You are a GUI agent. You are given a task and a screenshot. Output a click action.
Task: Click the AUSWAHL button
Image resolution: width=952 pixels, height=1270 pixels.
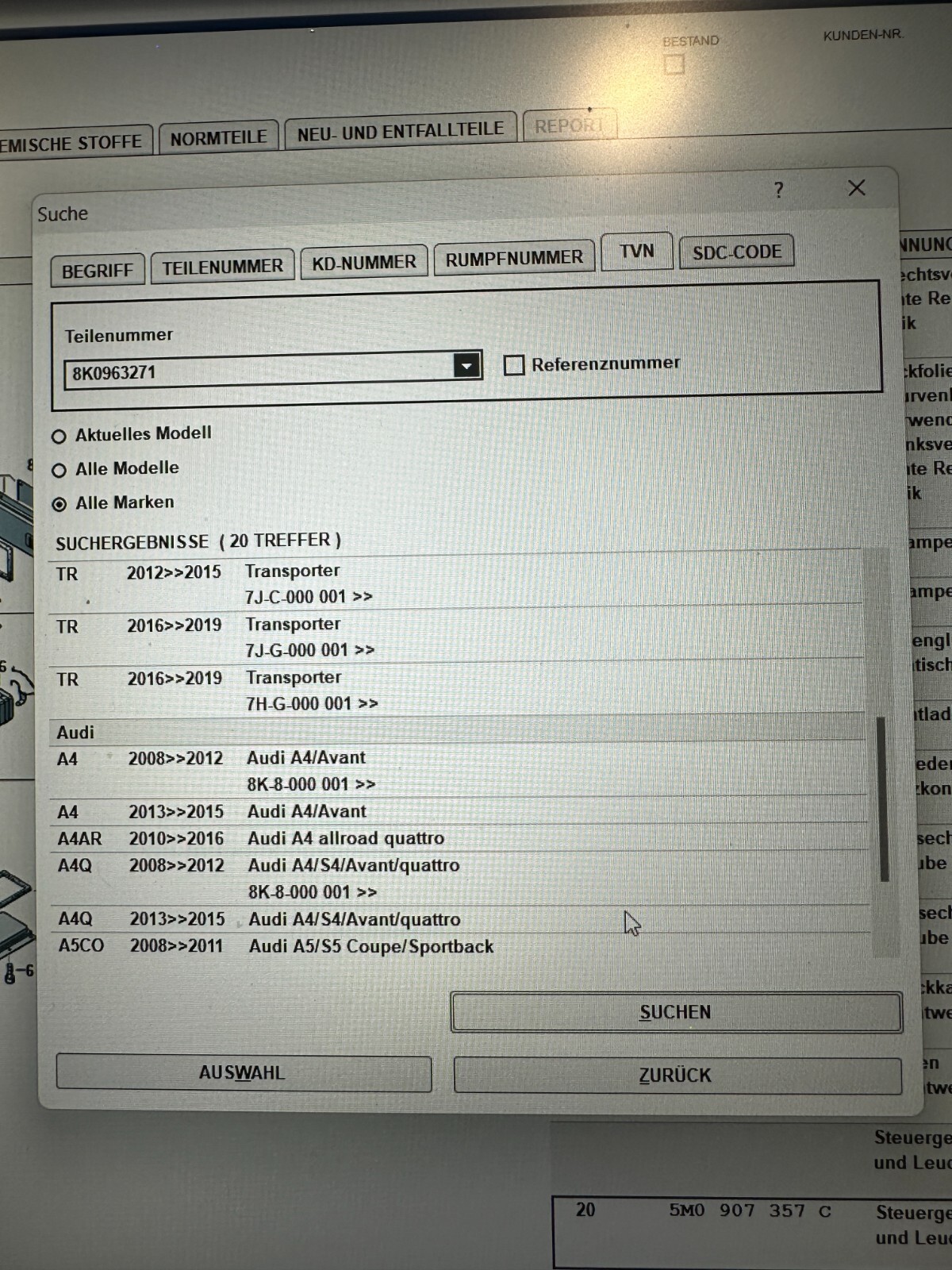[243, 1073]
